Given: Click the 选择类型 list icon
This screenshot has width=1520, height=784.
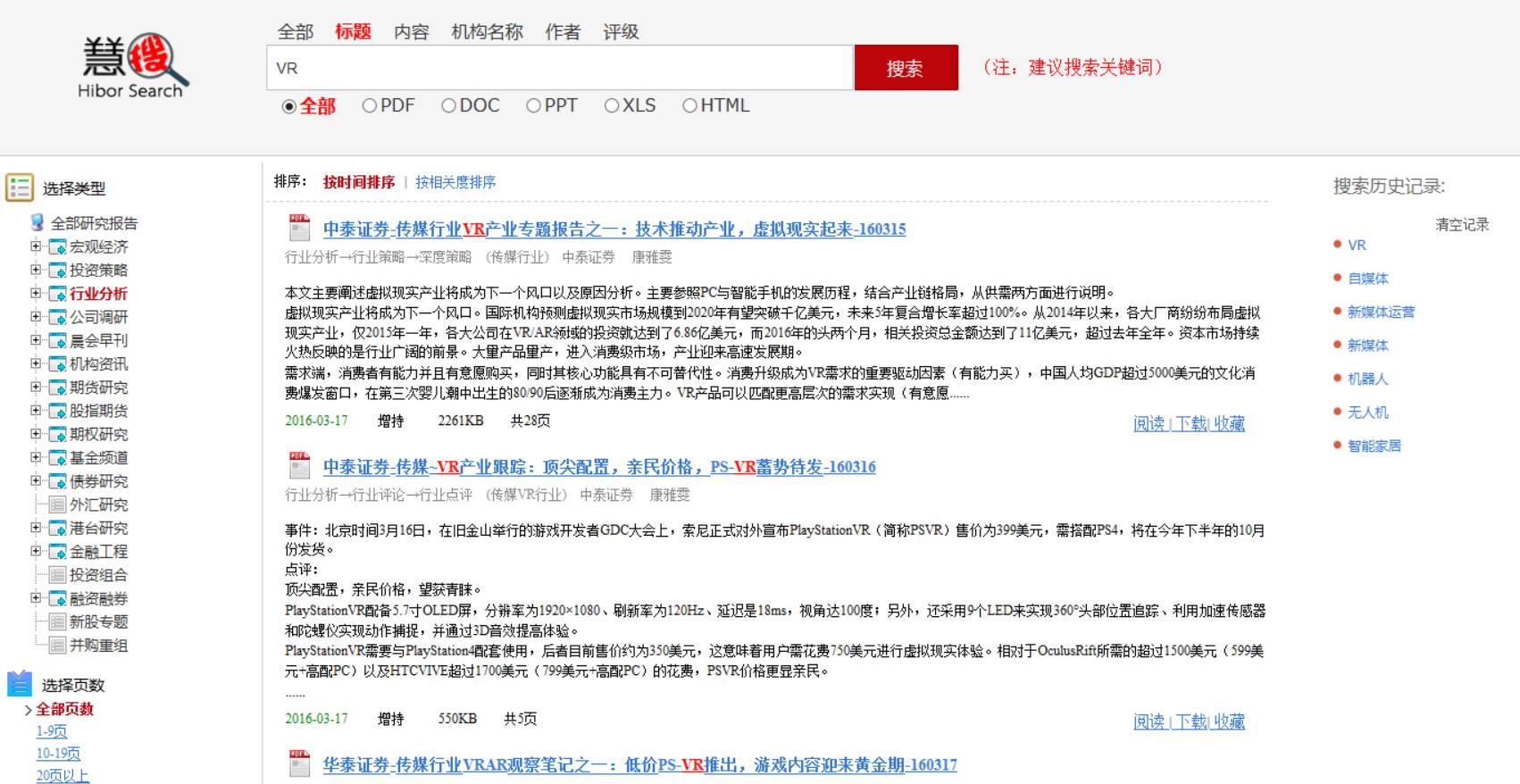Looking at the screenshot, I should pos(20,188).
